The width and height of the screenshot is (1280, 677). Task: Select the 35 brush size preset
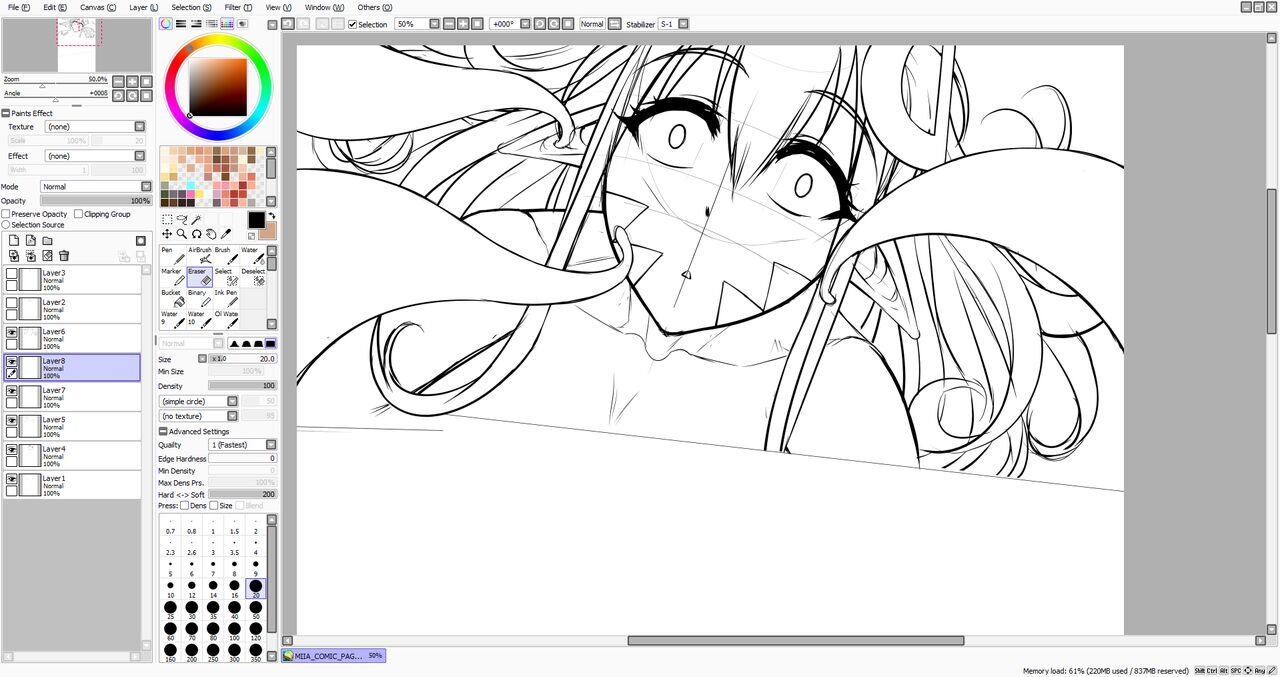[x=212, y=609]
